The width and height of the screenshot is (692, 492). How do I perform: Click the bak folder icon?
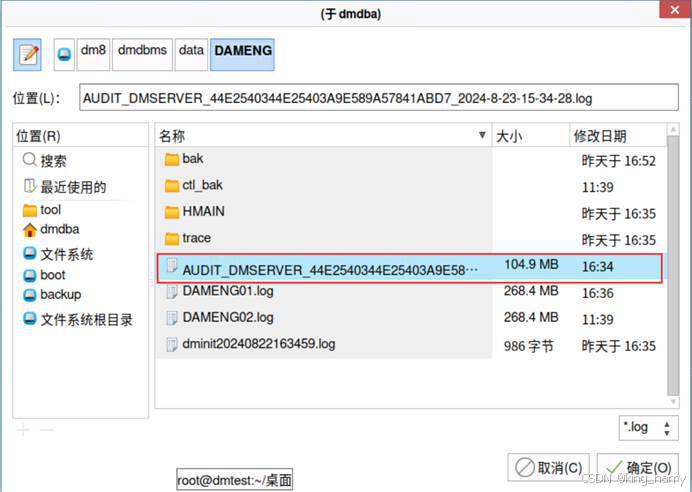[x=172, y=160]
